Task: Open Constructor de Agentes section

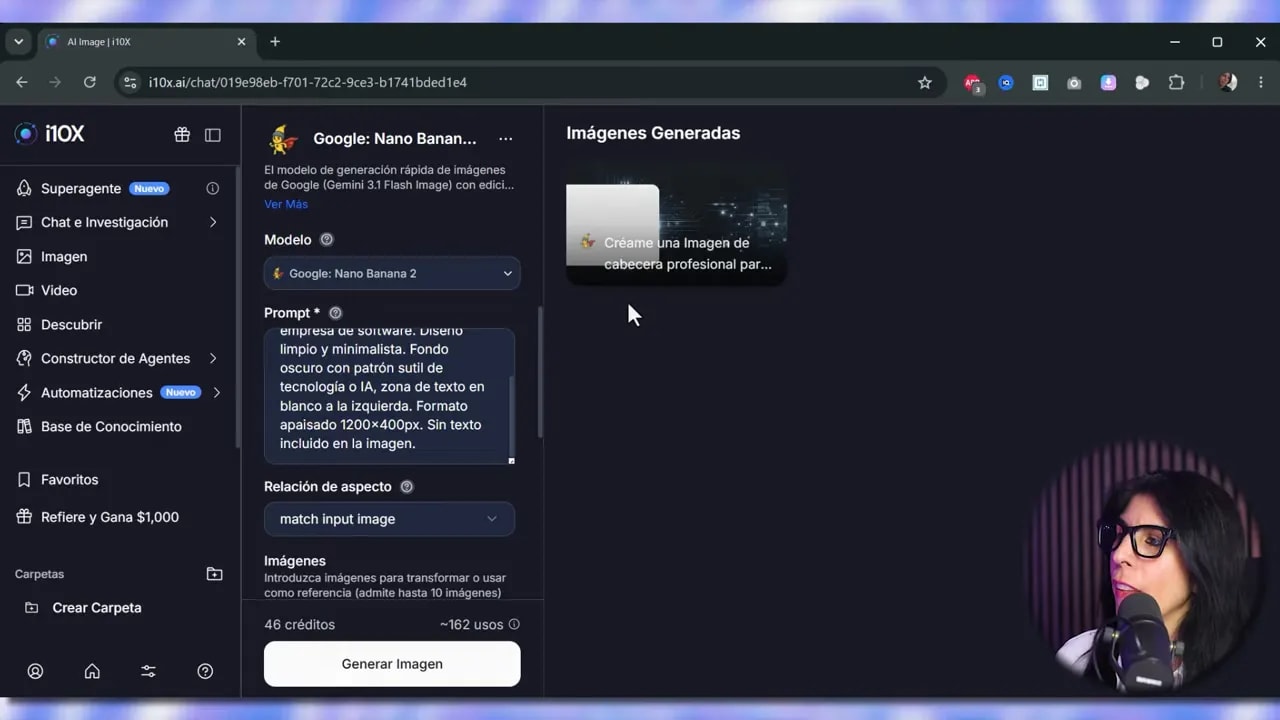Action: click(x=115, y=358)
